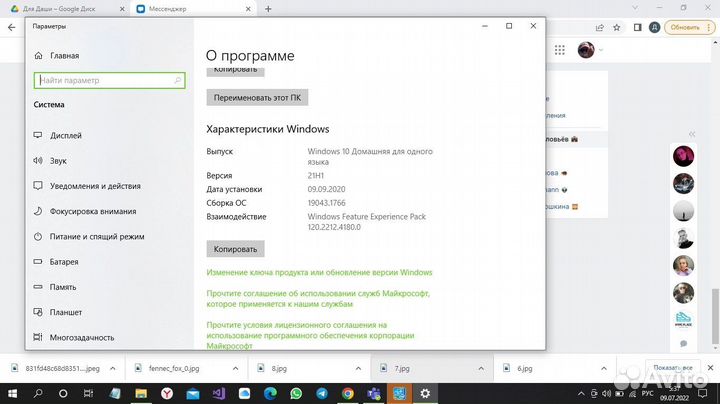Open Visual Studio from the taskbar
720x404 pixels.
(x=219, y=393)
